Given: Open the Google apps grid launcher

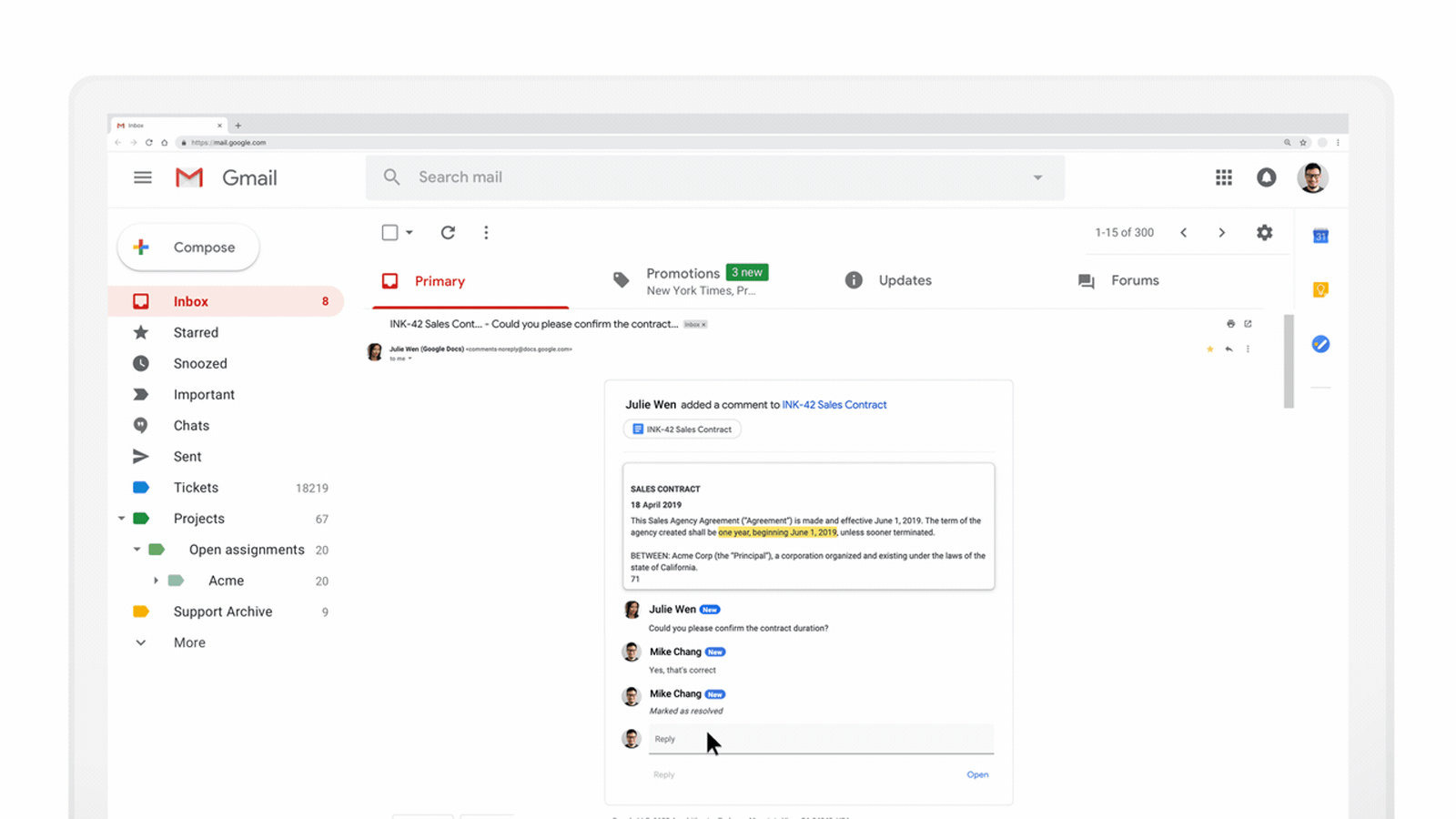Looking at the screenshot, I should click(1223, 177).
